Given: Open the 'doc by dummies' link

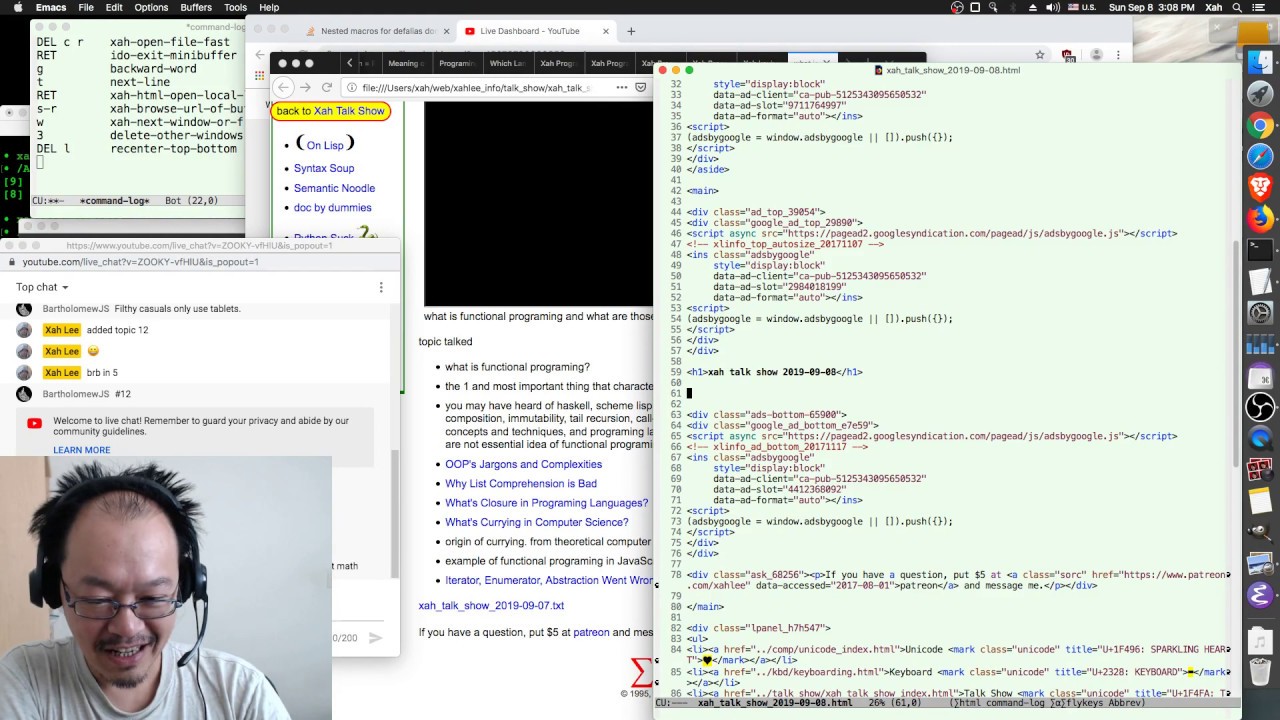Looking at the screenshot, I should coord(332,208).
